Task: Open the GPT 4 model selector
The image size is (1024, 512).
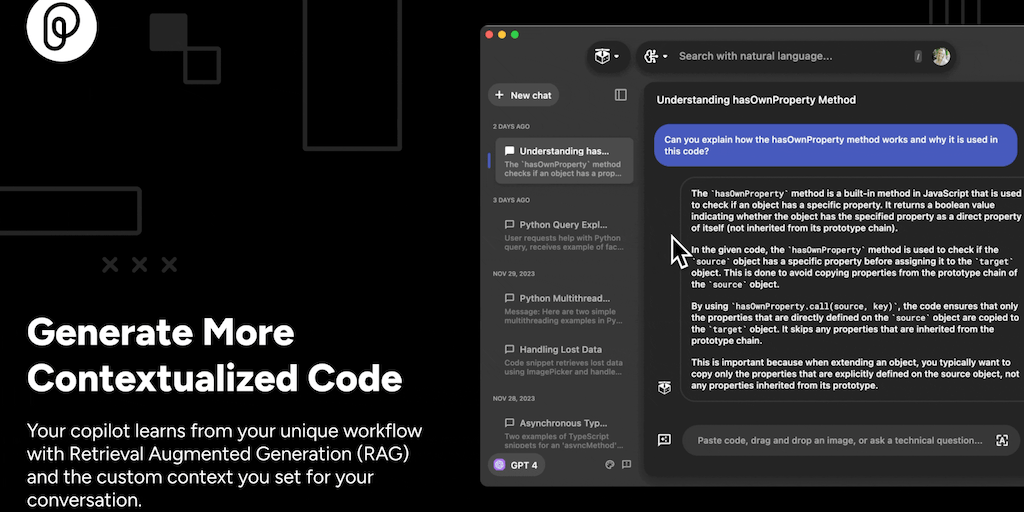Action: pos(517,465)
